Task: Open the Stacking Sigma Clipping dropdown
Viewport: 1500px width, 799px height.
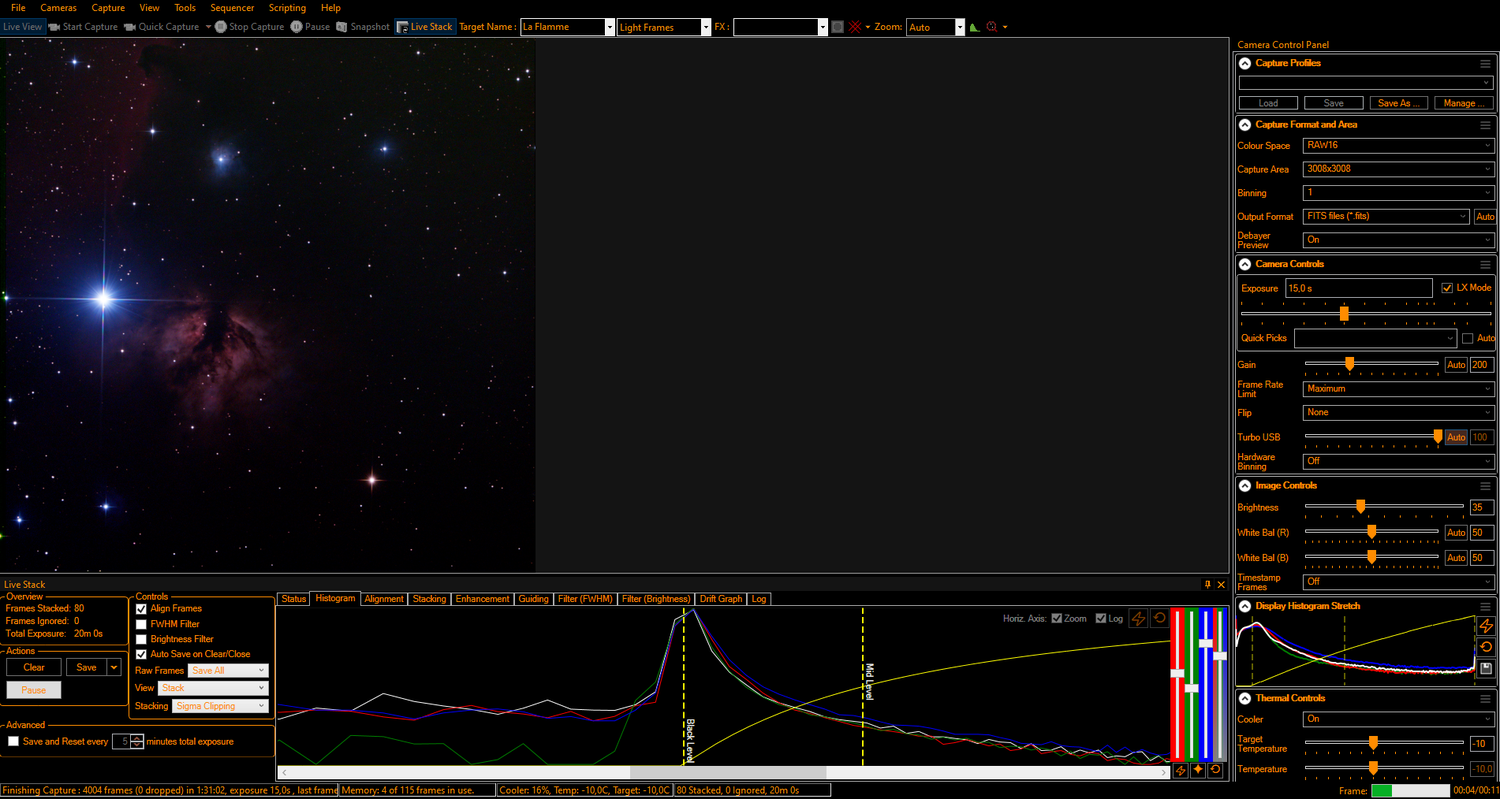Action: tap(220, 706)
